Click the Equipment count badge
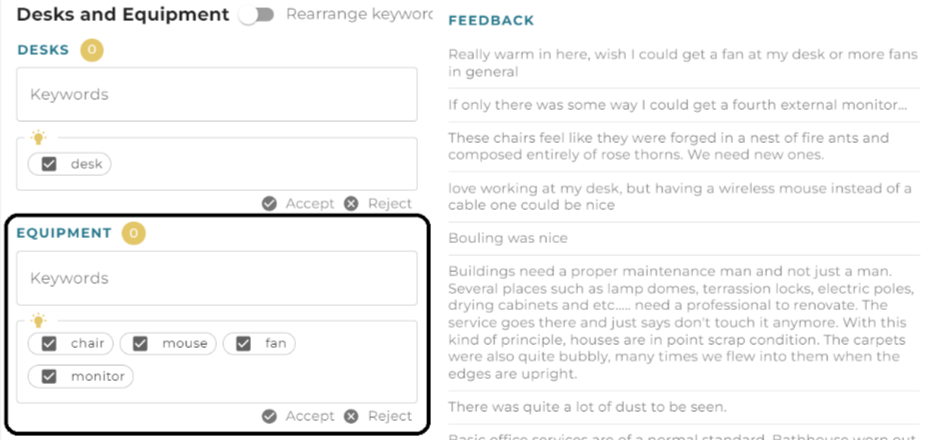 tap(133, 233)
